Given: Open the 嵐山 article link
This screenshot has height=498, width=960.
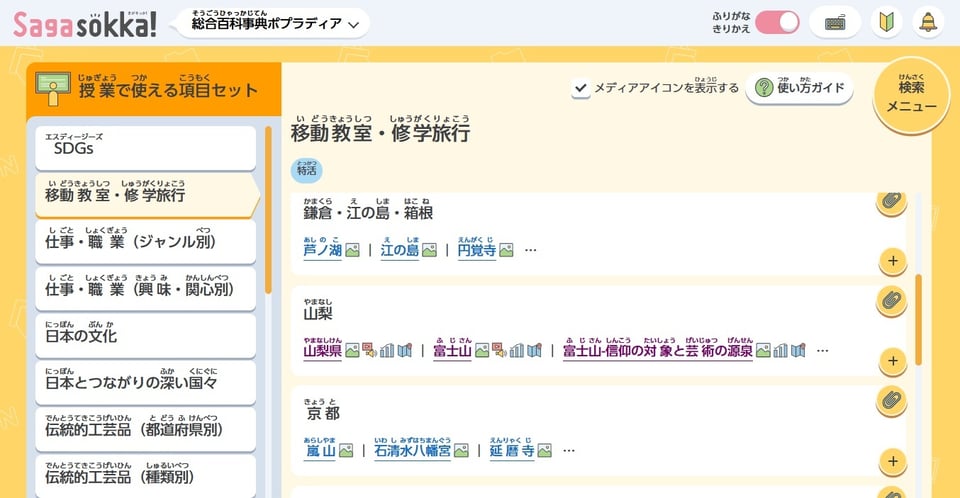Looking at the screenshot, I should coord(320,451).
